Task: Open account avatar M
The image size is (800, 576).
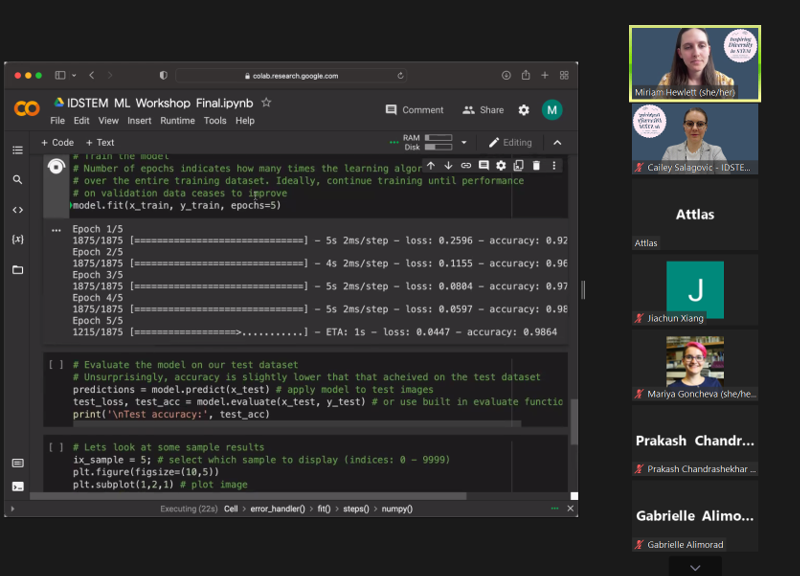Action: pos(552,110)
